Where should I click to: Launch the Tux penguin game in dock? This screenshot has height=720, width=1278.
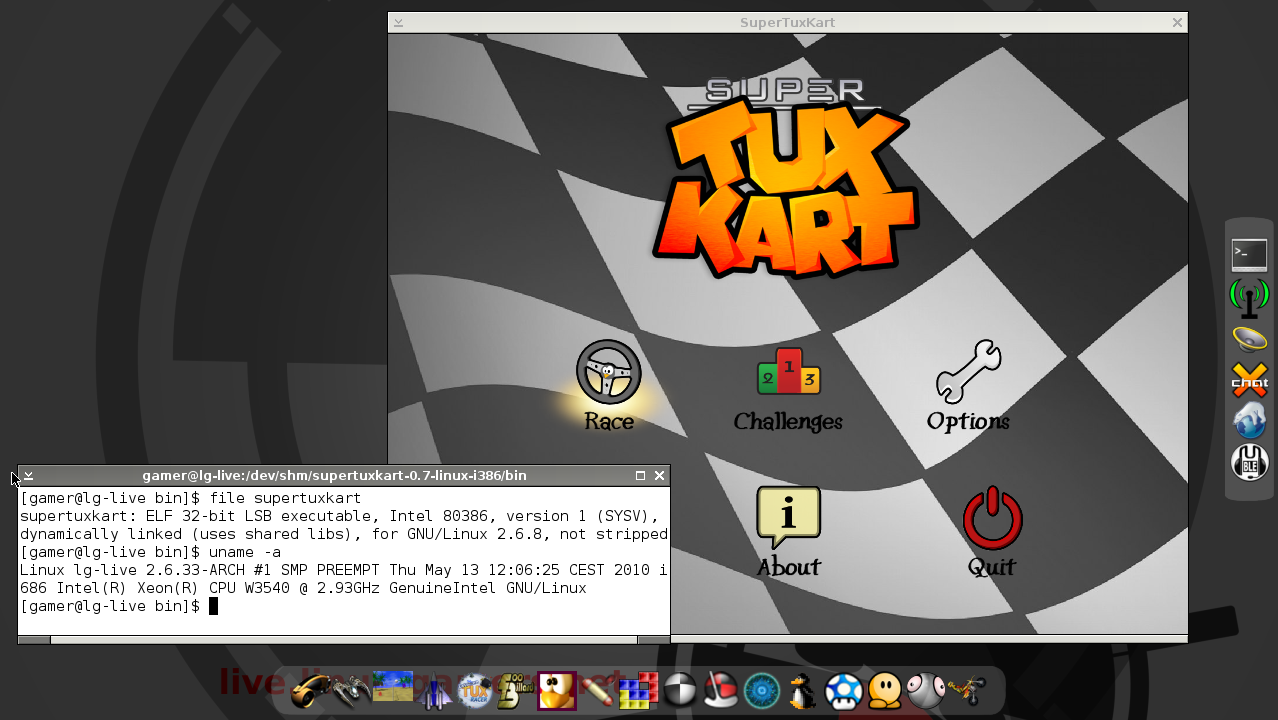point(802,691)
